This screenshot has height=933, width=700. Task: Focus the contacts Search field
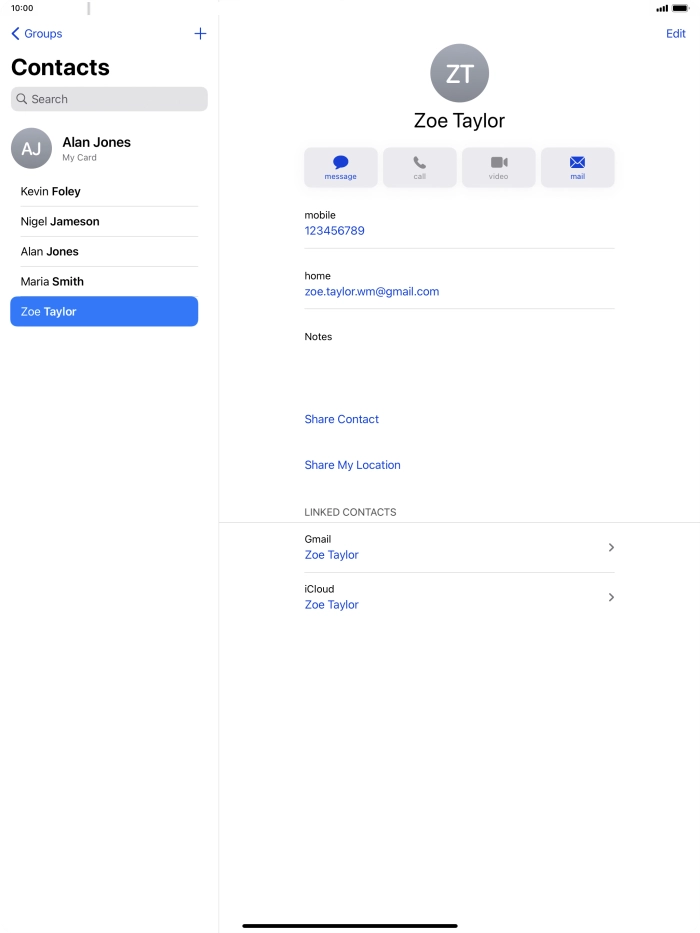tap(109, 99)
